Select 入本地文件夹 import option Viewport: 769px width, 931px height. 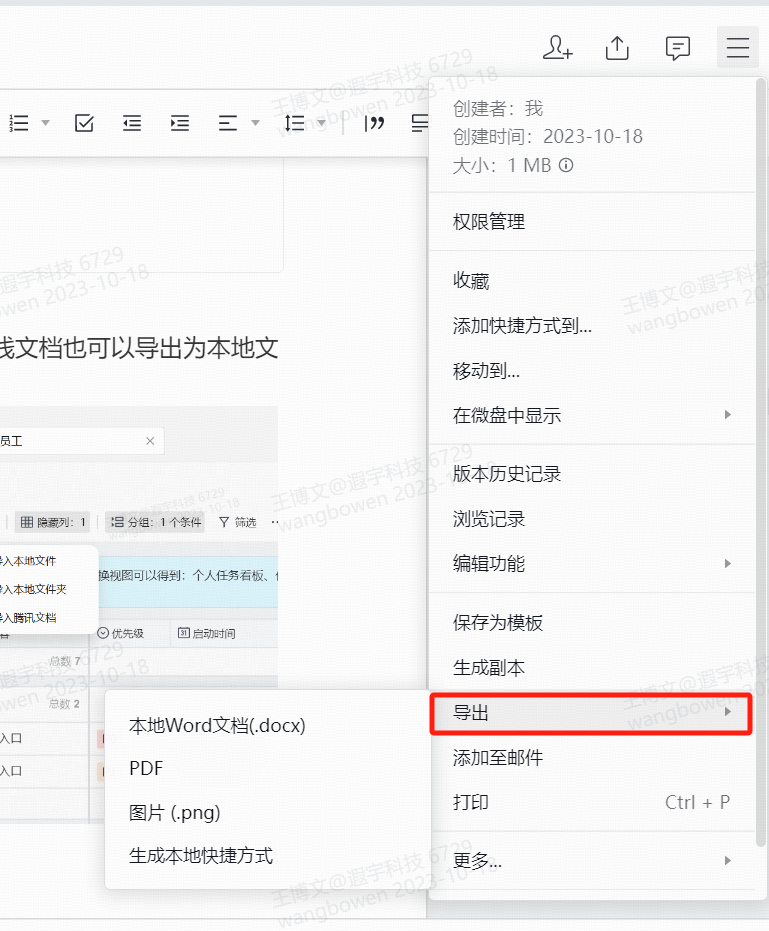[x=32, y=589]
